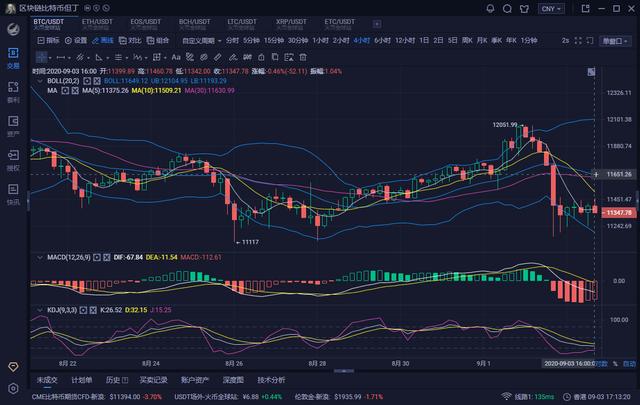This screenshot has width=640, height=405.
Task: Switch to the LTC/USDT tab
Action: click(x=242, y=24)
